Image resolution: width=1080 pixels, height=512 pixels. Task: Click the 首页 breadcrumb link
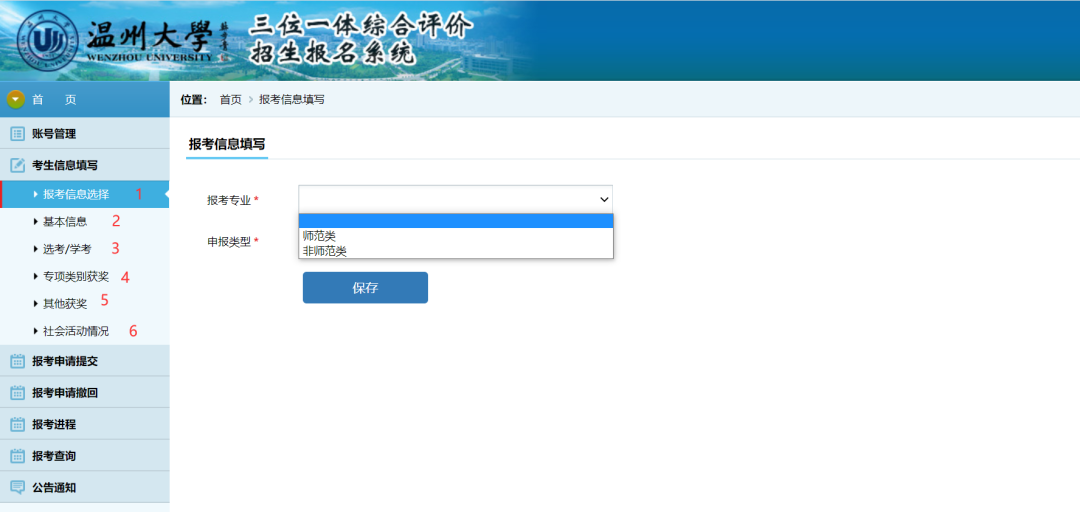tap(230, 99)
